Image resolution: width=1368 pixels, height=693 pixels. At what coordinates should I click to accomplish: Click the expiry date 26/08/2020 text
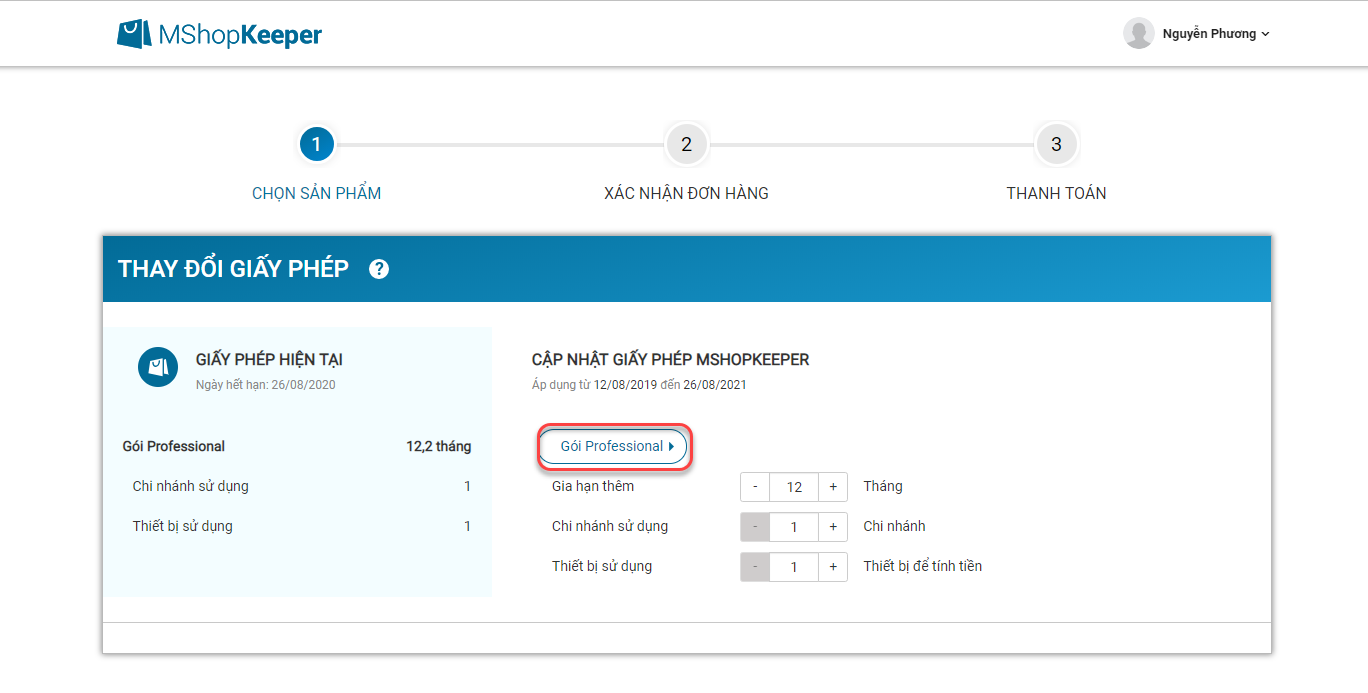click(303, 384)
